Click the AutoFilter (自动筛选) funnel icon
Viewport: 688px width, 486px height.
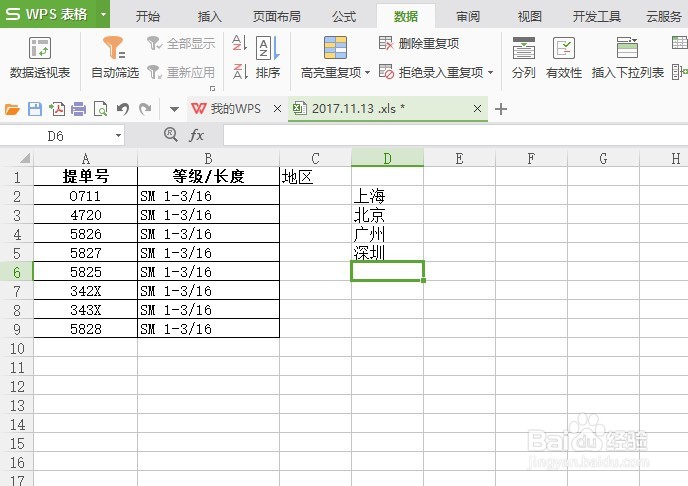tap(114, 47)
